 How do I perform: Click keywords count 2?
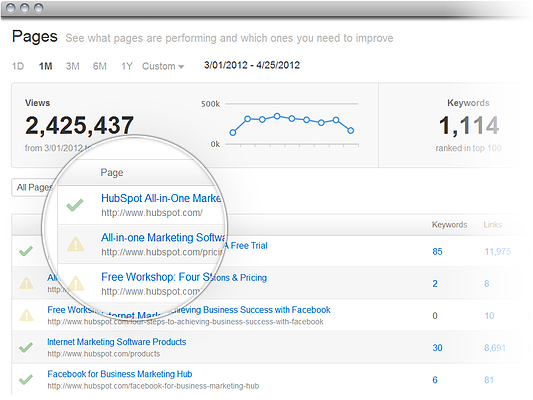[x=435, y=283]
